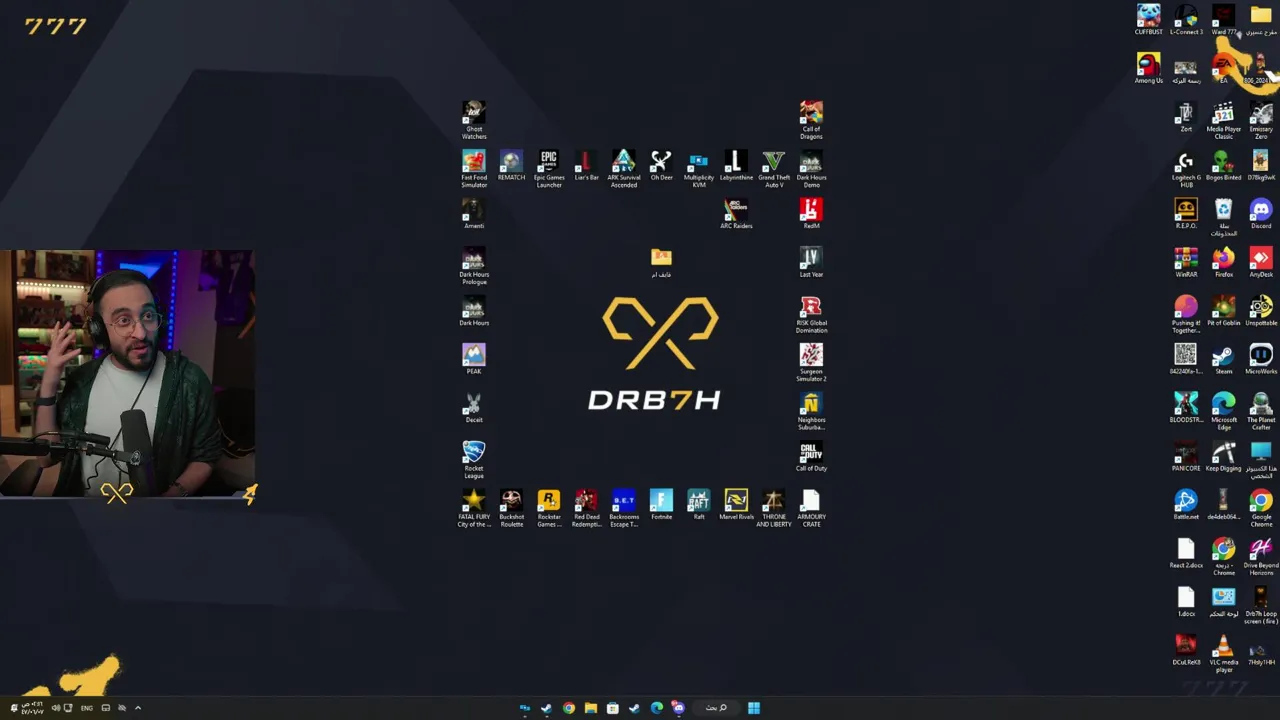This screenshot has width=1280, height=720.
Task: Select the Labyrinthine desktop icon
Action: click(x=736, y=166)
